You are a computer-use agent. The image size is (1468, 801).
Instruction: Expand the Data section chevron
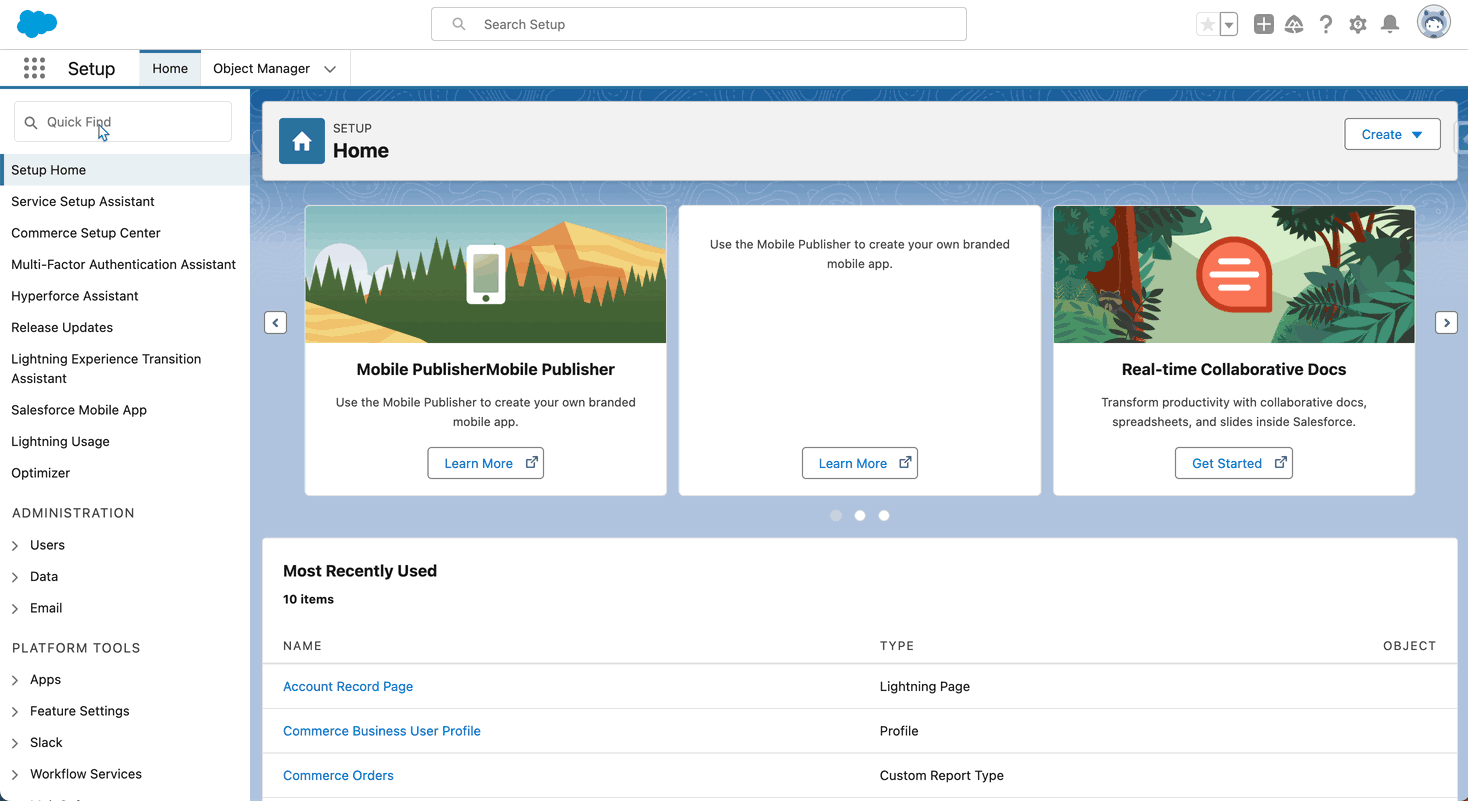(x=15, y=577)
